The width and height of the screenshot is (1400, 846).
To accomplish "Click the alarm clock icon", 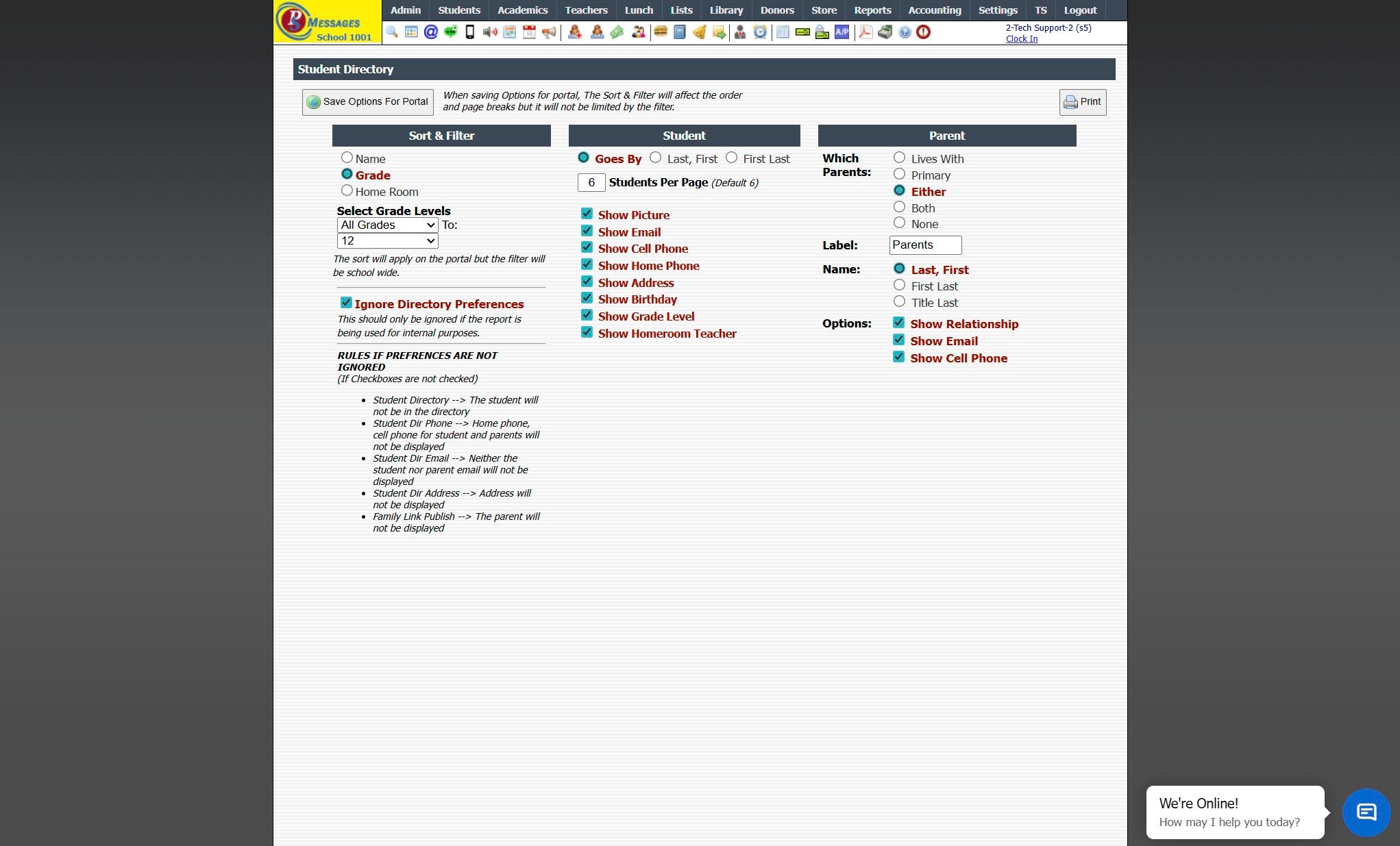I will 760,32.
